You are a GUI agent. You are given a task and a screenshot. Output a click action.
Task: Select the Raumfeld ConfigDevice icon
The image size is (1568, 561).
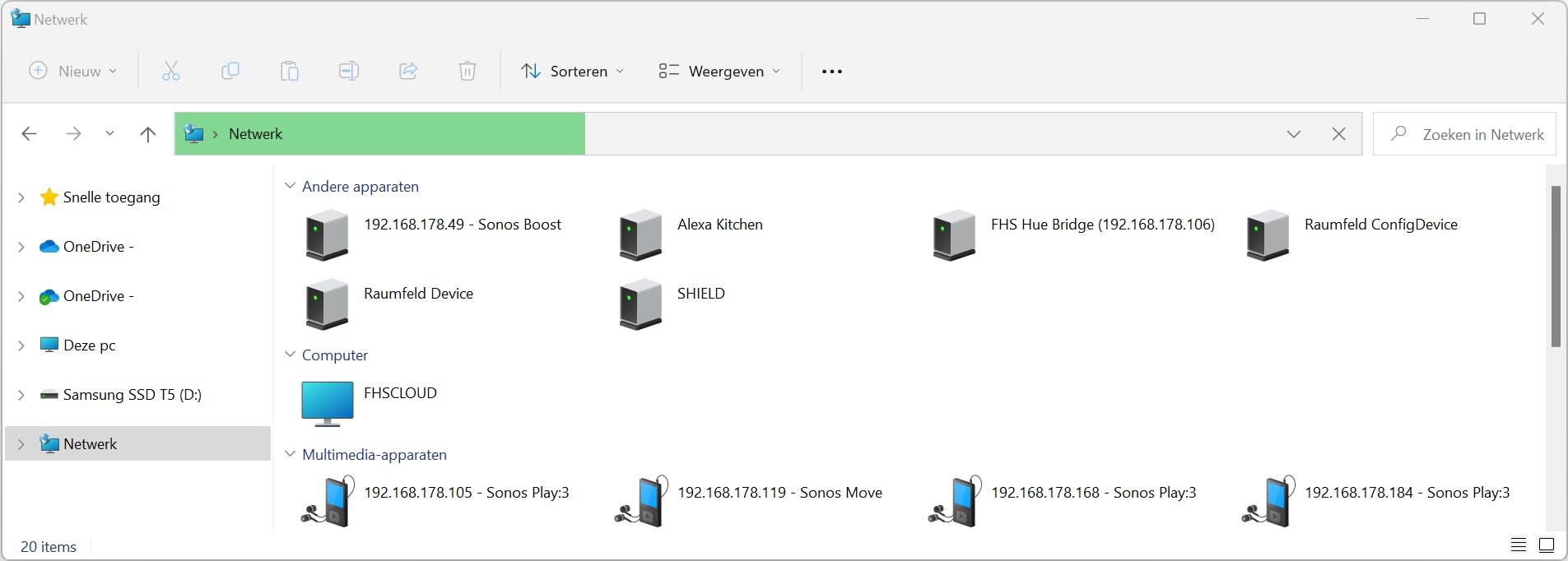(x=1268, y=234)
